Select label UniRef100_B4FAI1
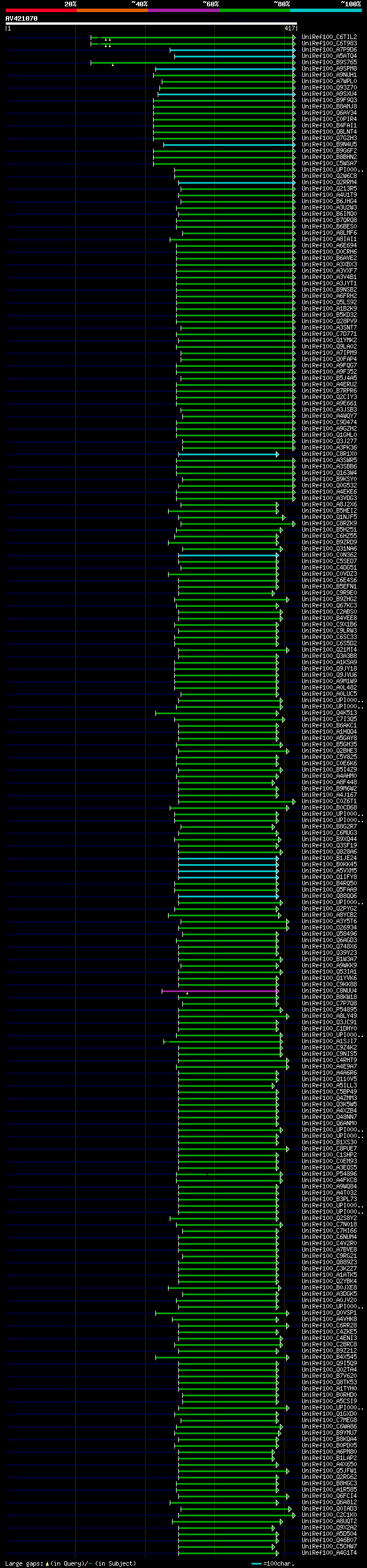 [x=329, y=125]
